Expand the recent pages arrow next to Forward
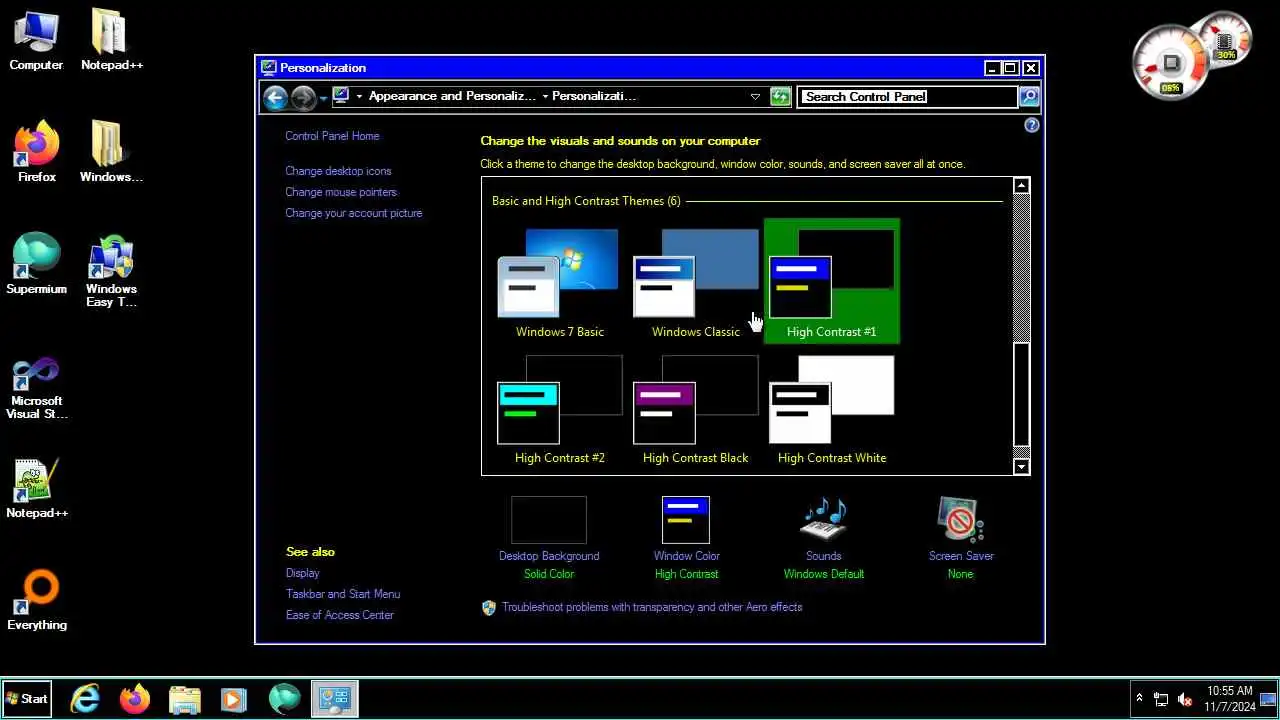The image size is (1280, 720). (323, 98)
